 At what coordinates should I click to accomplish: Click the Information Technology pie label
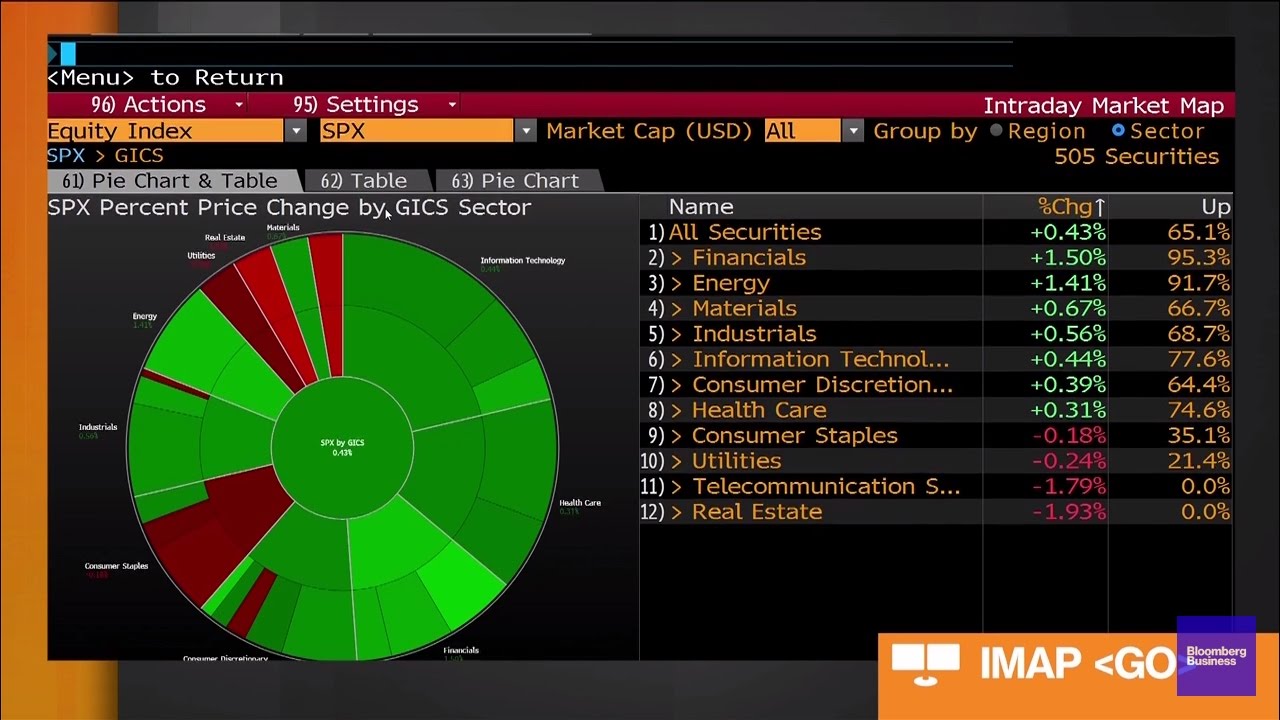click(522, 261)
